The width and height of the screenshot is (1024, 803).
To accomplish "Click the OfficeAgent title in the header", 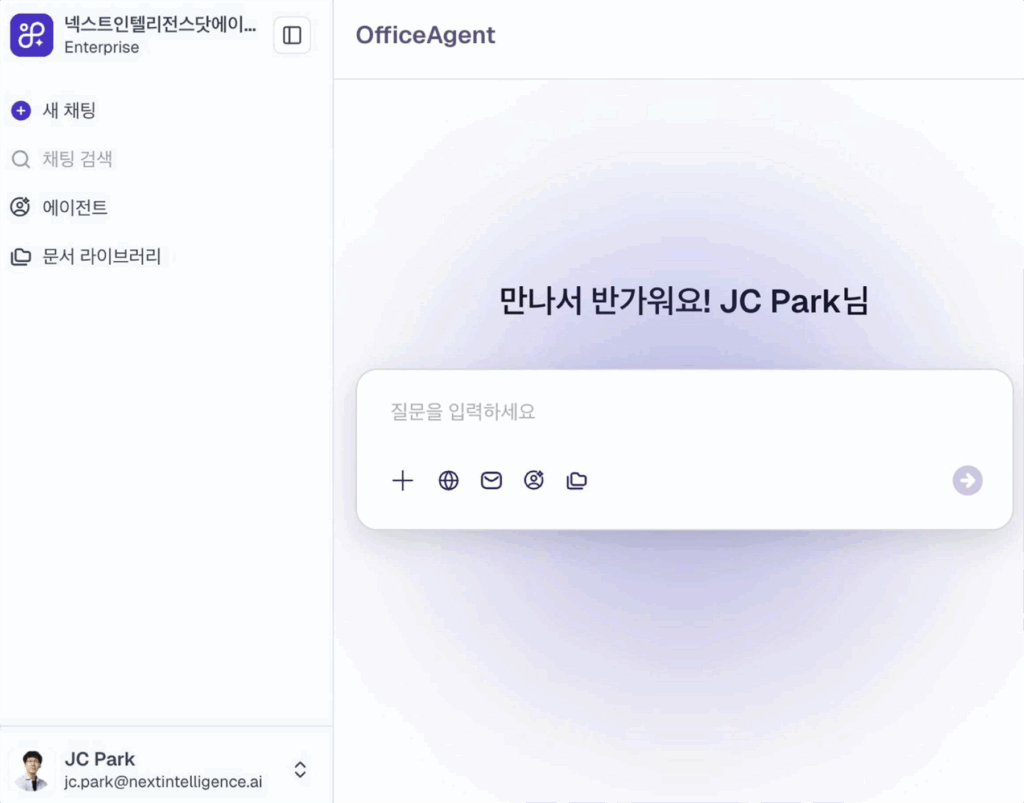I will click(425, 36).
